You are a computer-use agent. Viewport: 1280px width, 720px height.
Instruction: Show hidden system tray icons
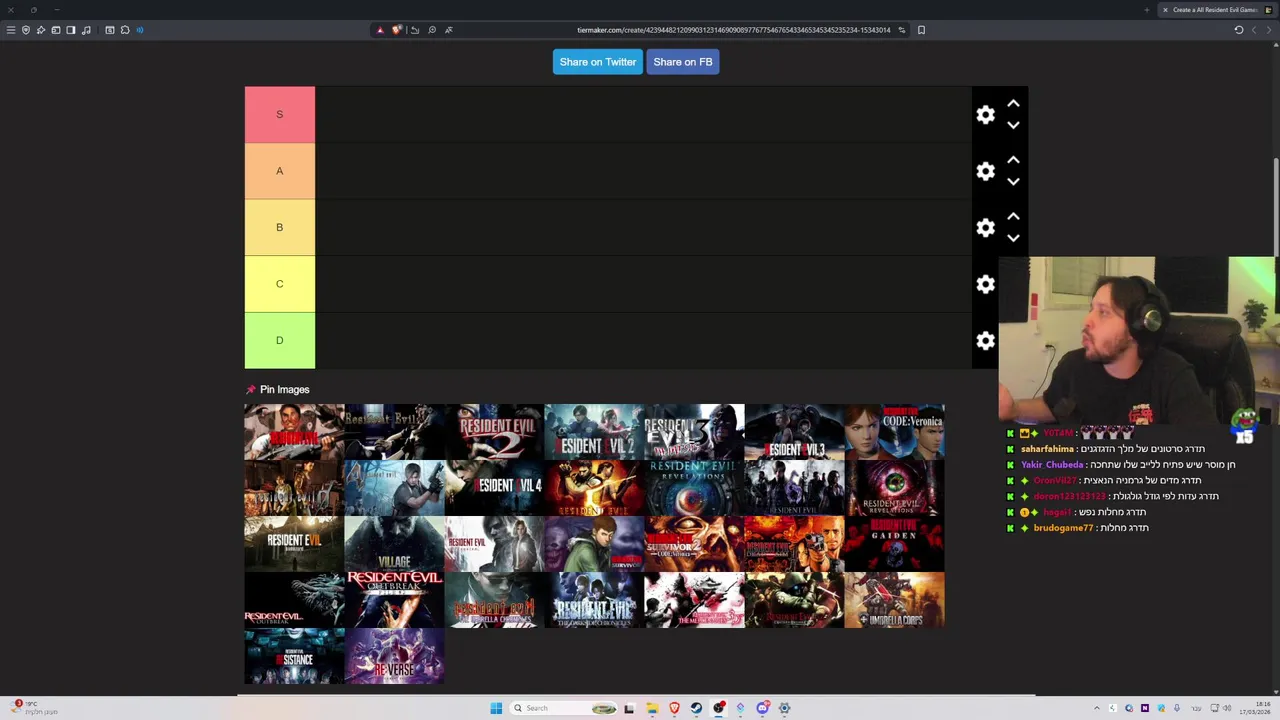click(x=1096, y=708)
